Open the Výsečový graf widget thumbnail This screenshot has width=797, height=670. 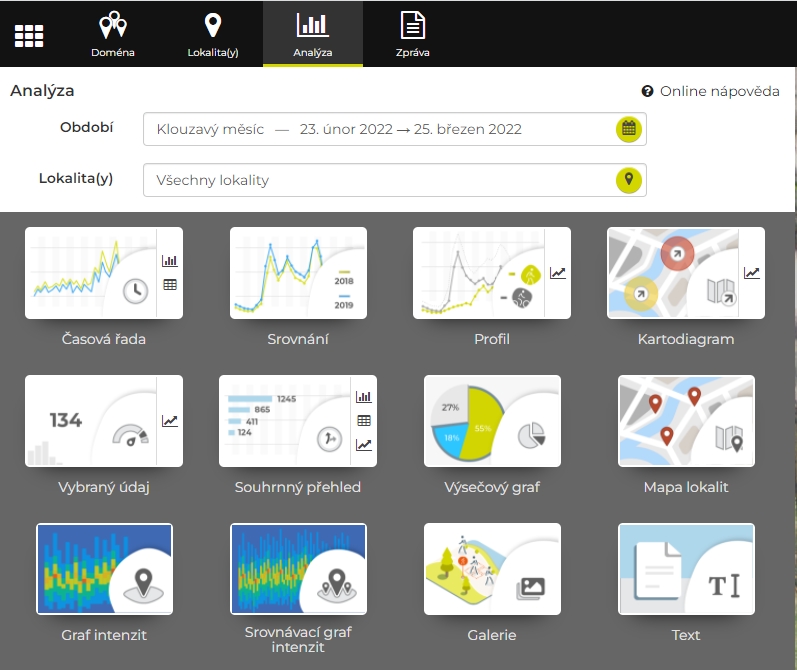tap(492, 421)
